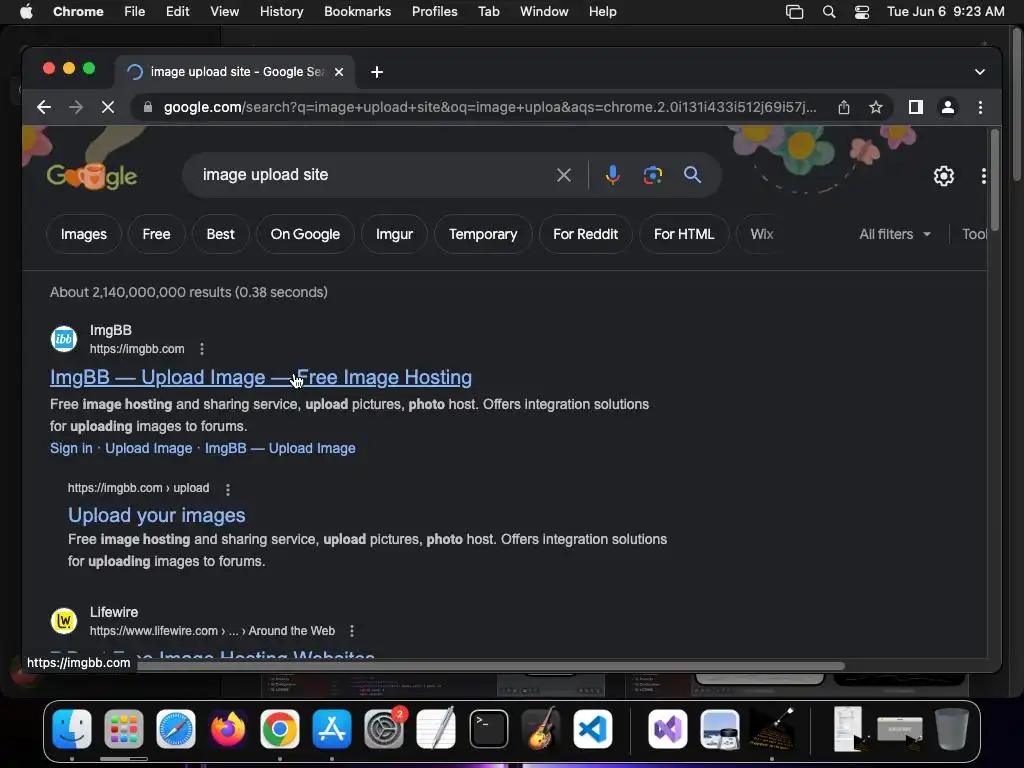Open Control Center in menu bar
The height and width of the screenshot is (768, 1024).
[x=862, y=12]
